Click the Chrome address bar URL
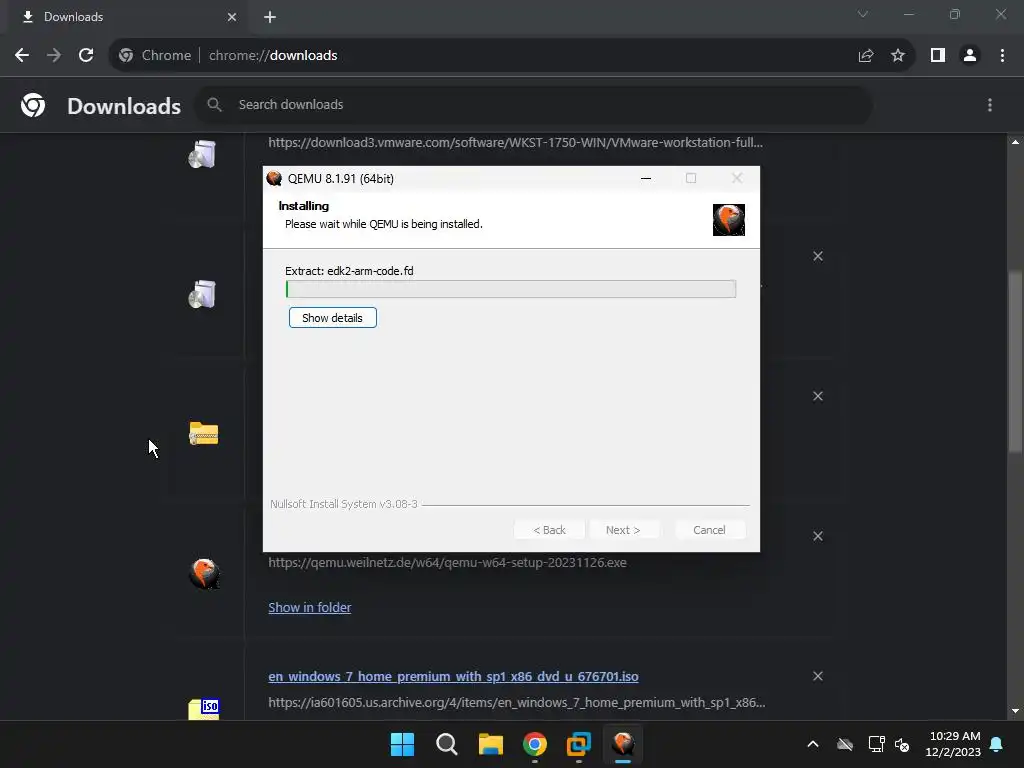 [x=273, y=56]
